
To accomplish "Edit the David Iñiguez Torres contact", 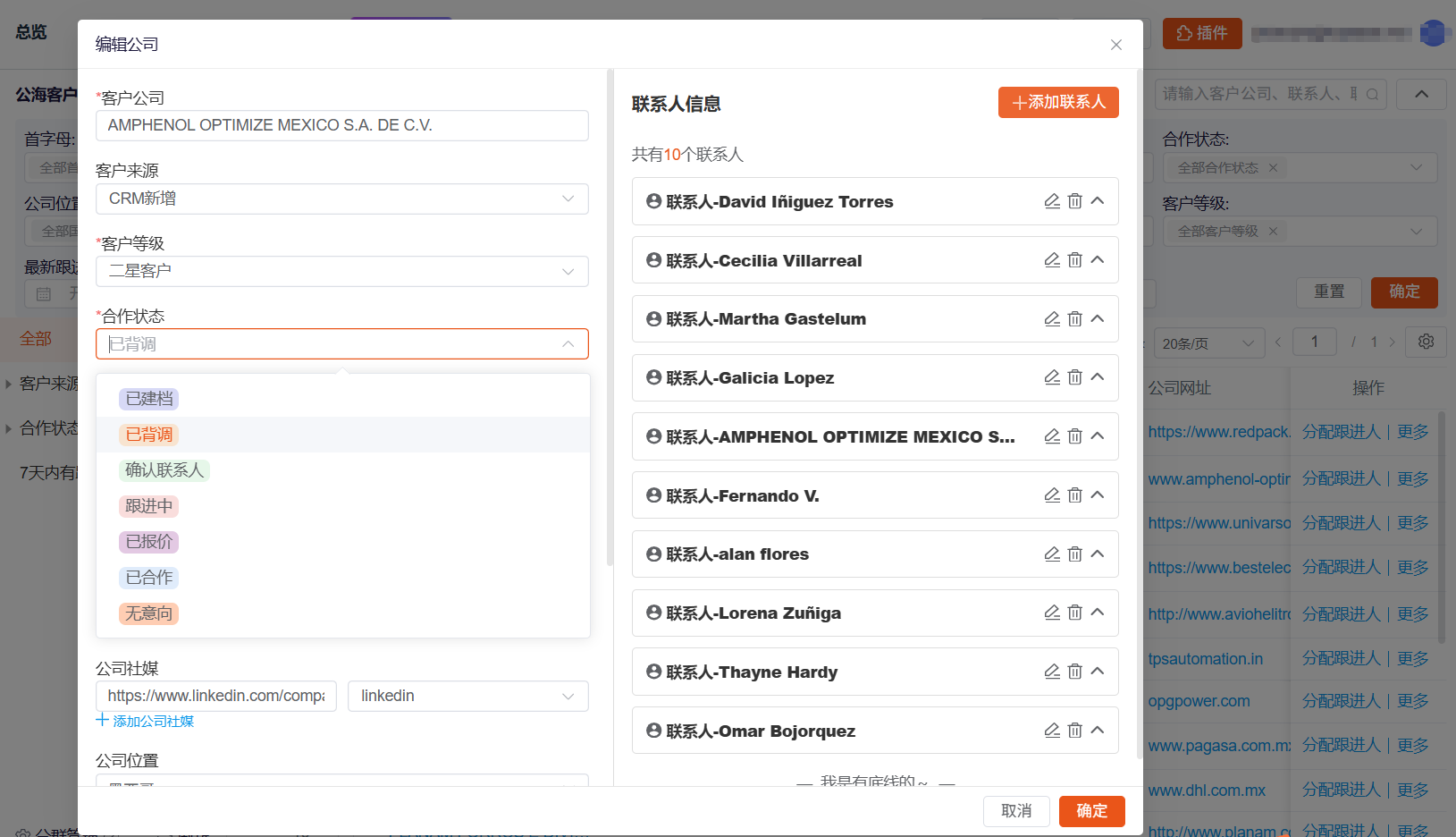I will [1051, 201].
